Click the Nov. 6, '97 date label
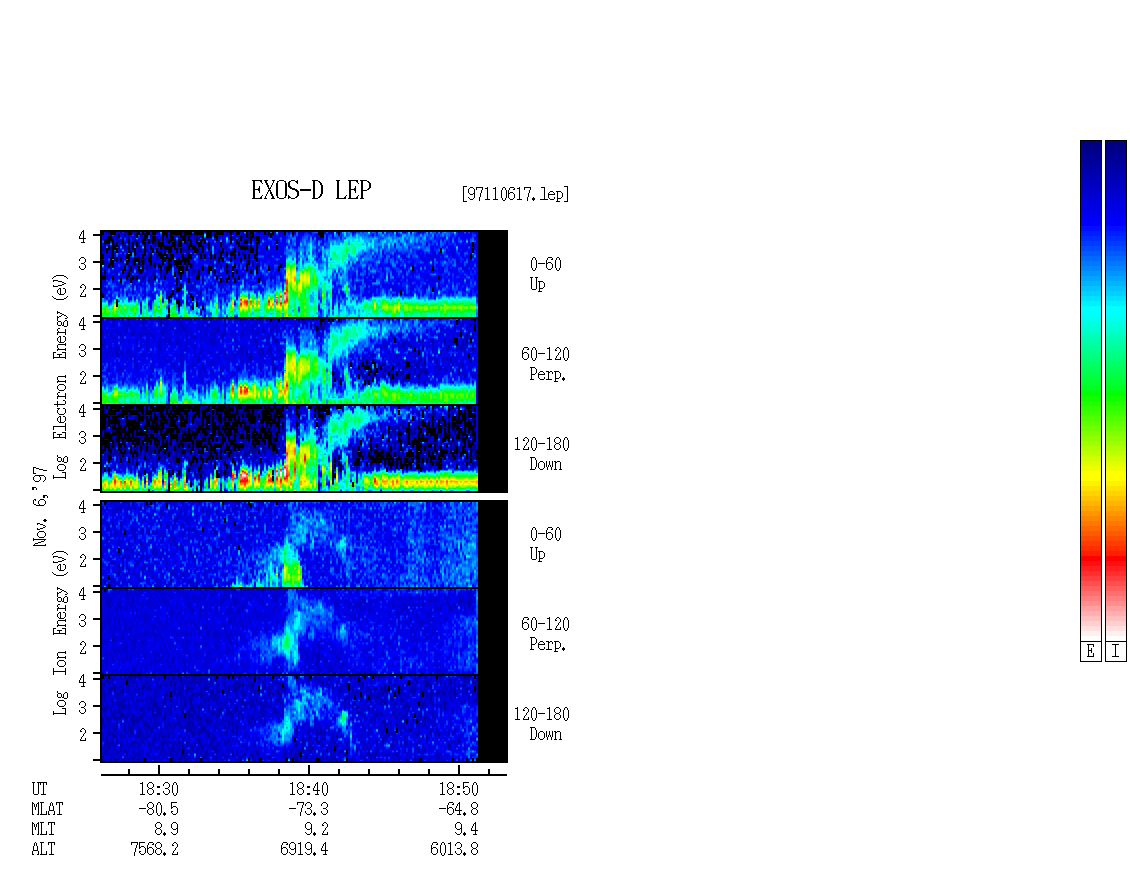Screen dimensions: 1130x875 pos(40,506)
